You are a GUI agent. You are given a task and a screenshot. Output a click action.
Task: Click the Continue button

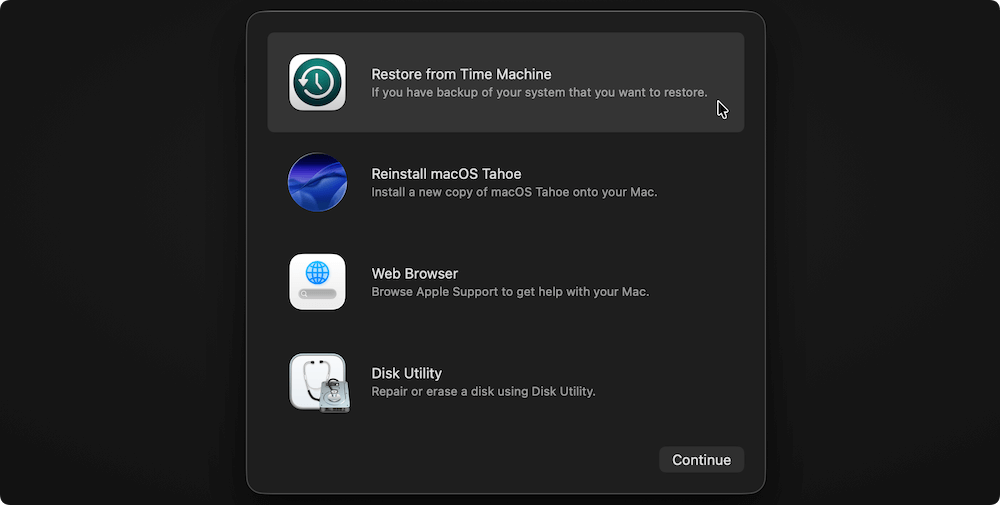pyautogui.click(x=702, y=460)
